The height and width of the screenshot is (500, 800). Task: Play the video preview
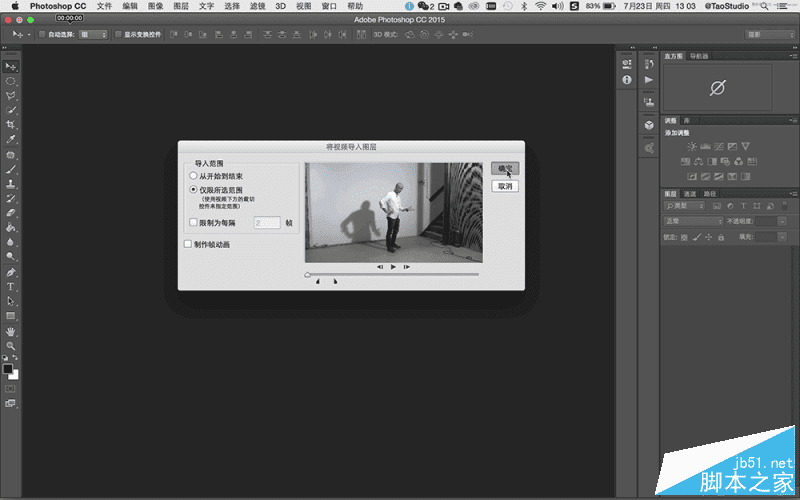394,267
